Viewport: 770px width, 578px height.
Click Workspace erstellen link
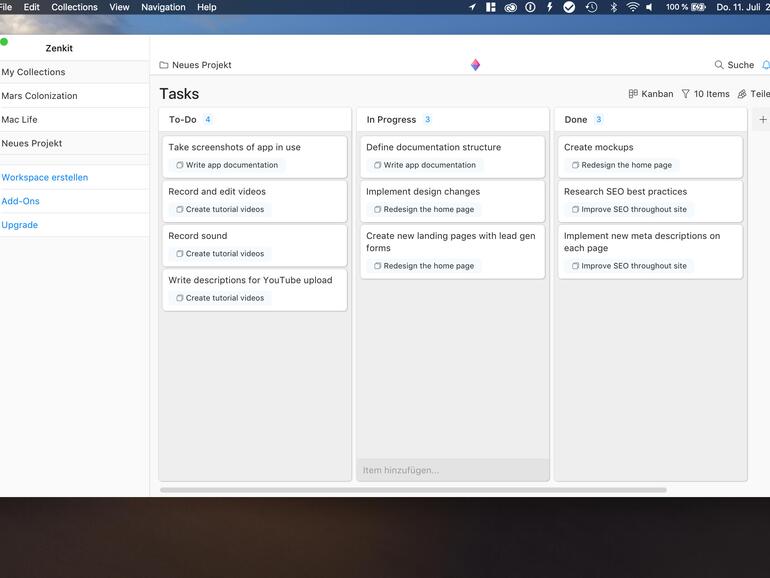point(45,177)
